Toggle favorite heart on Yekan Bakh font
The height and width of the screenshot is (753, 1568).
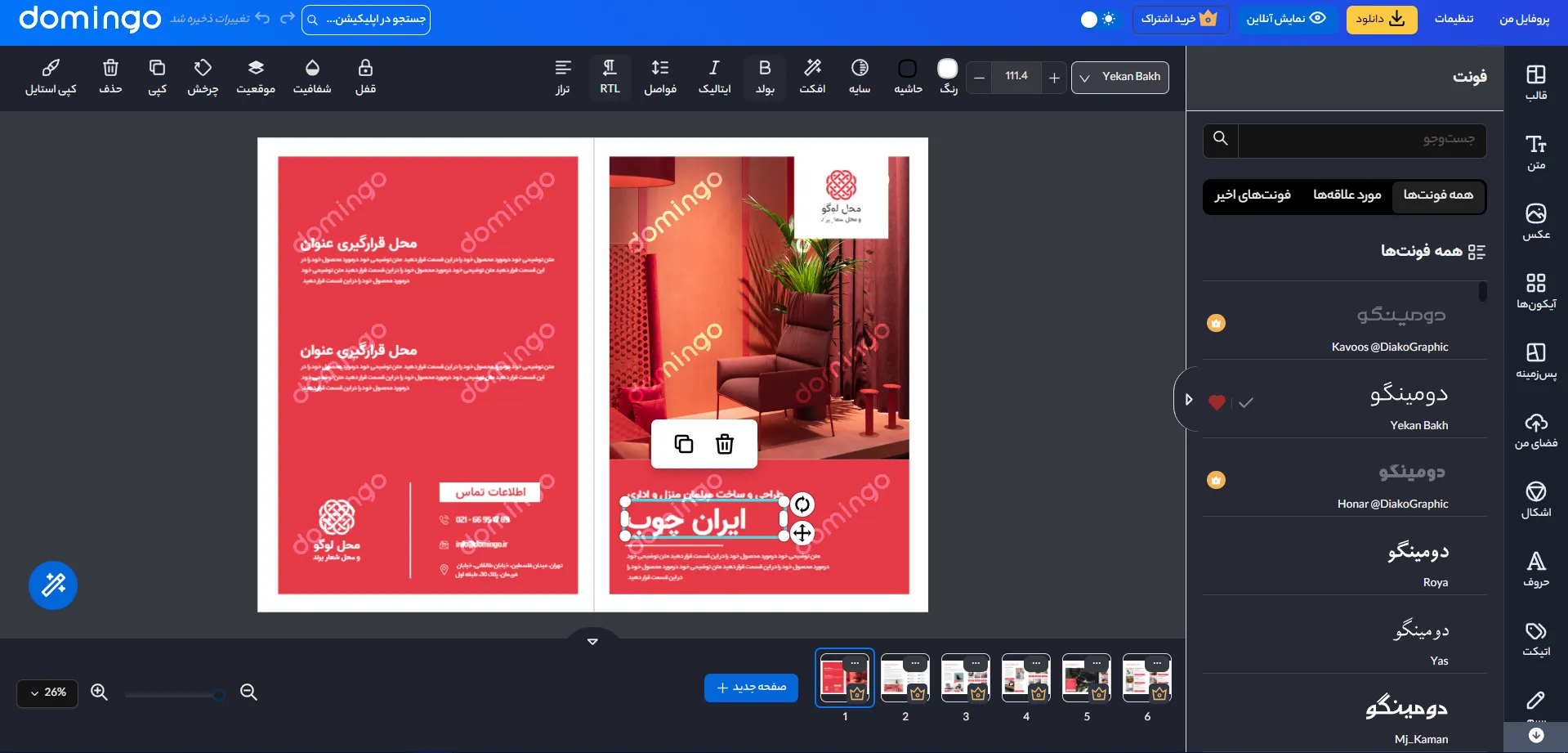[1217, 402]
